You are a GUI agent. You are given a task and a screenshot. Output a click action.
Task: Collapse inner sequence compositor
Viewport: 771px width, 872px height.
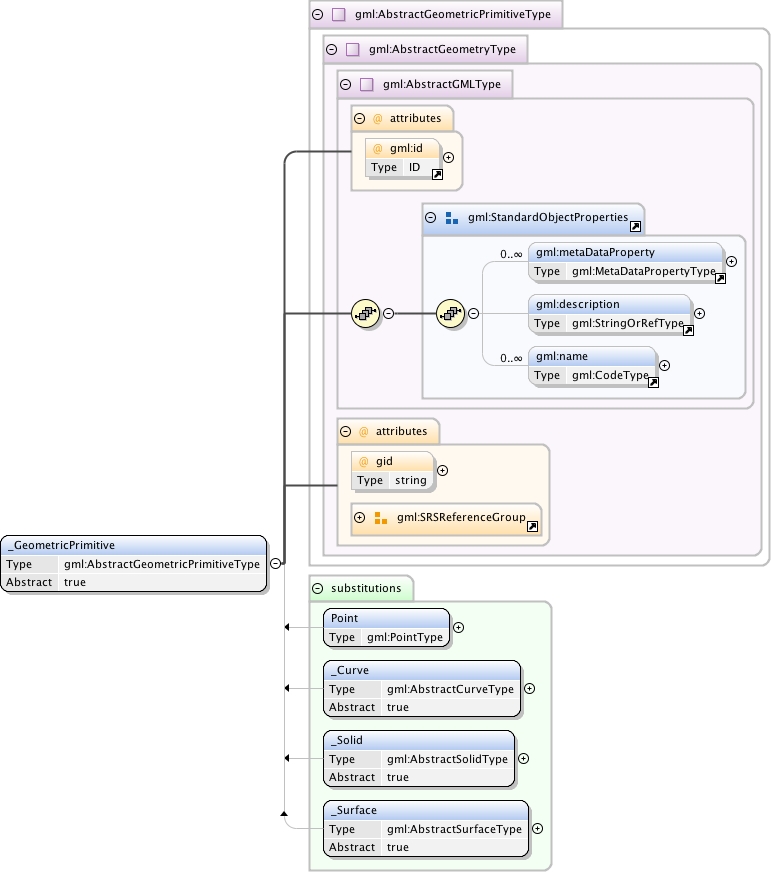point(473,314)
